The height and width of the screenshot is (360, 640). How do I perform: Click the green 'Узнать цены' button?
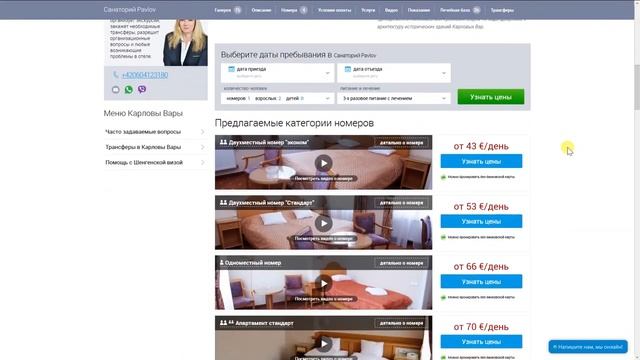491,97
